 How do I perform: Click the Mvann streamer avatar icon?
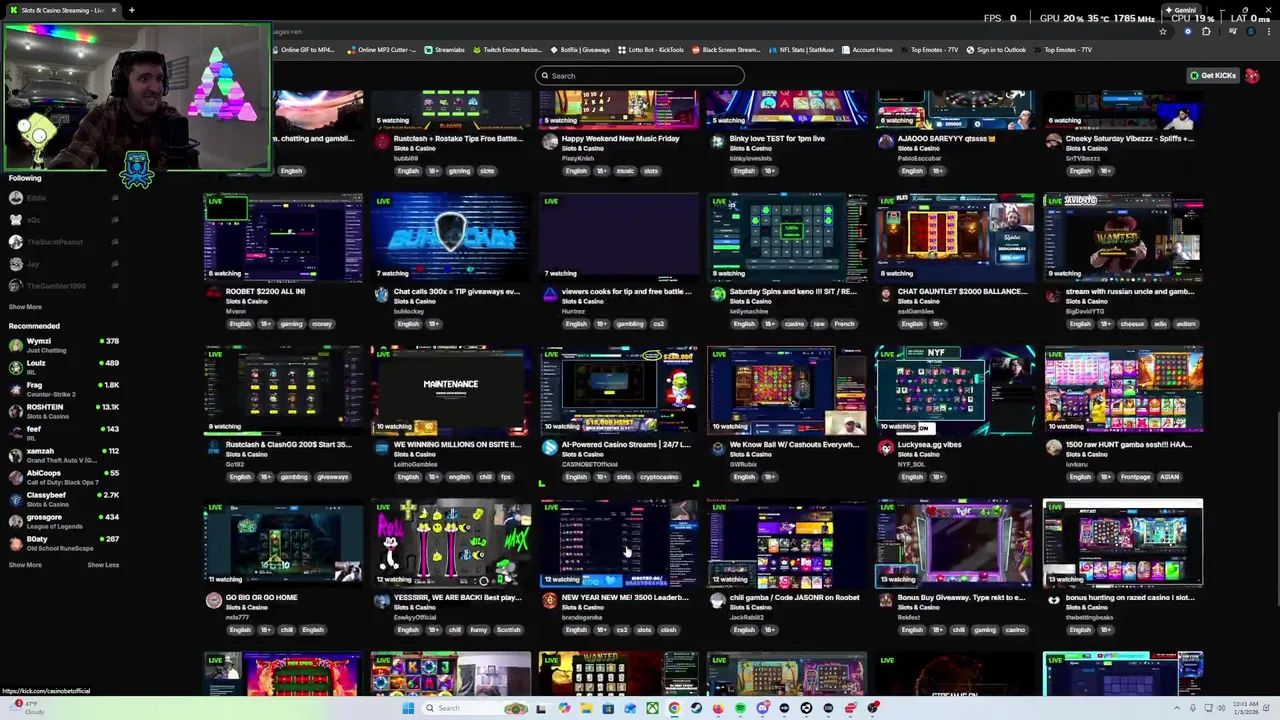pos(213,295)
